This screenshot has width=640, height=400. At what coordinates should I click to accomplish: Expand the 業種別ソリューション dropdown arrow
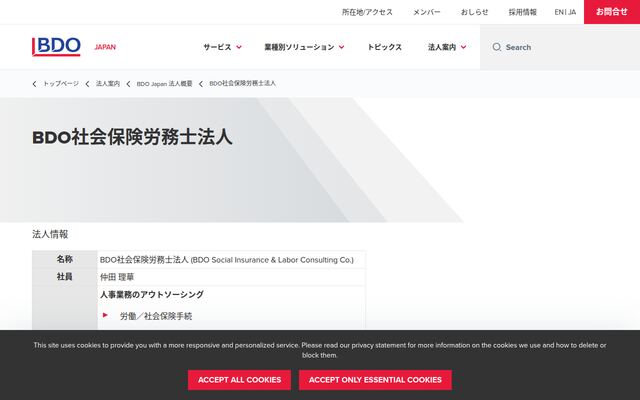(341, 47)
